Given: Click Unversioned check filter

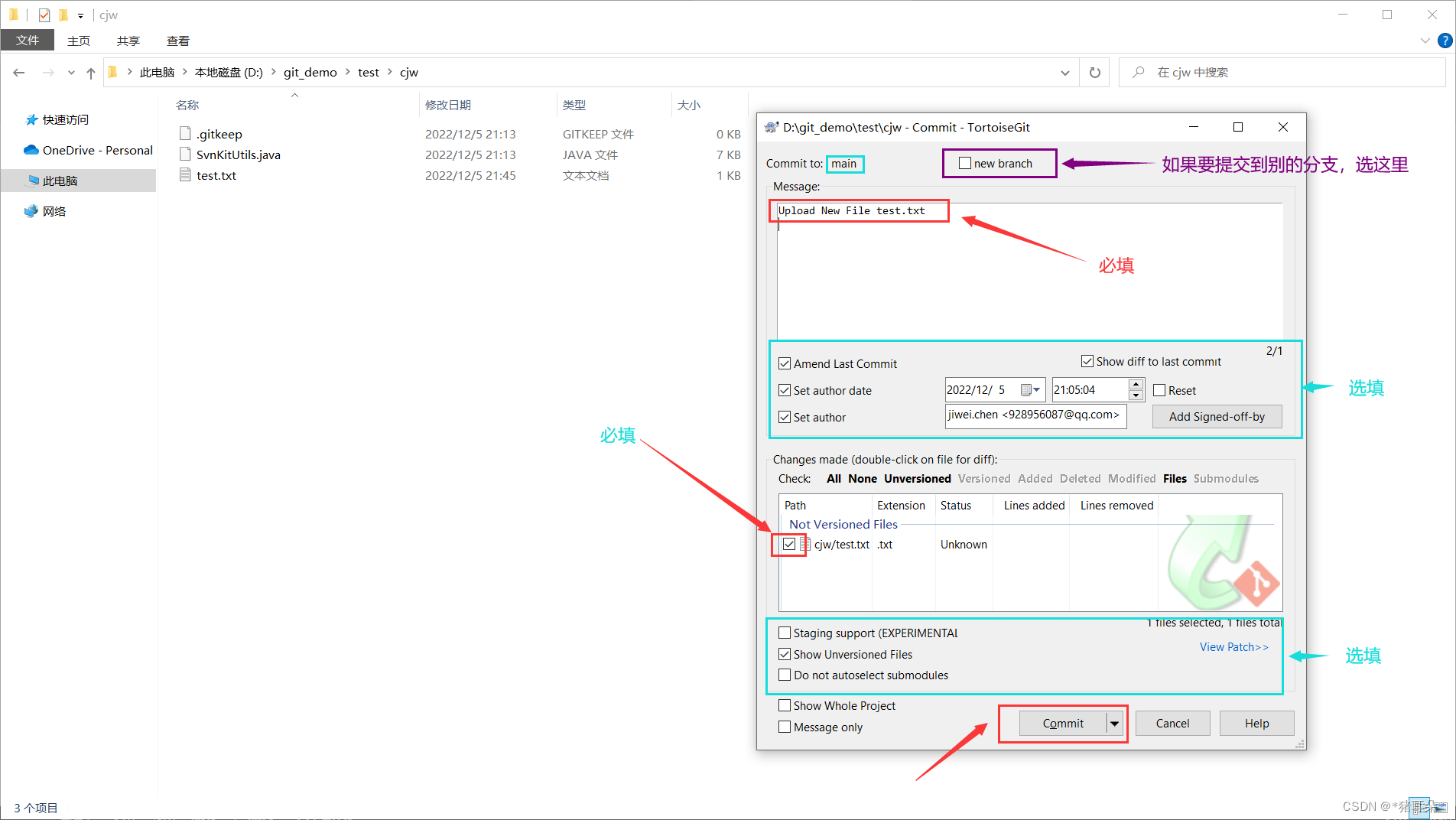Looking at the screenshot, I should point(918,479).
